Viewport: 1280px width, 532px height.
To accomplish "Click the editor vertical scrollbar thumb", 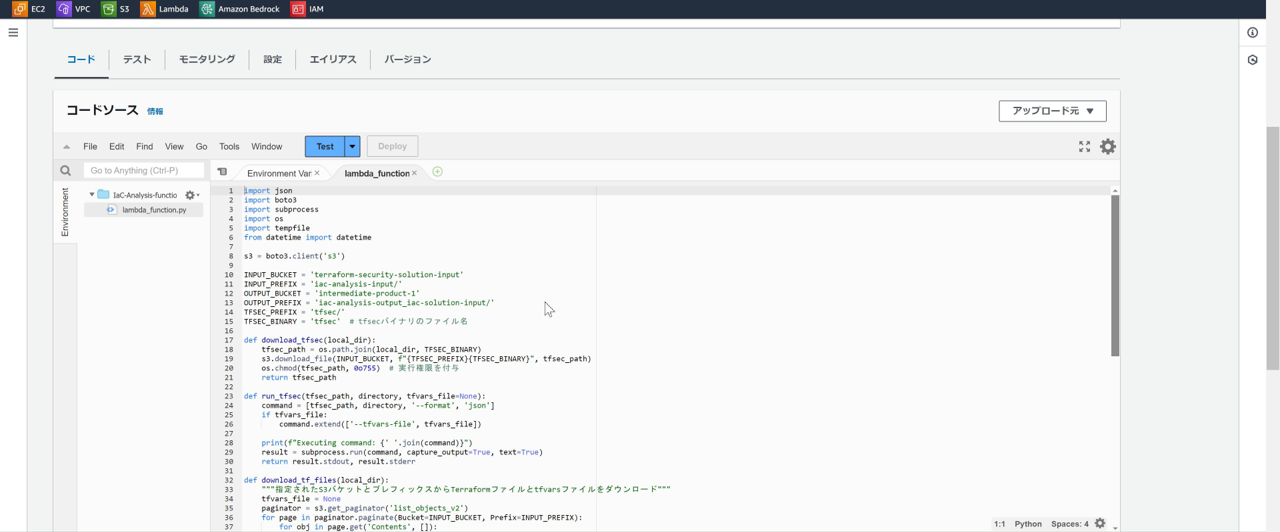I will tap(1115, 276).
